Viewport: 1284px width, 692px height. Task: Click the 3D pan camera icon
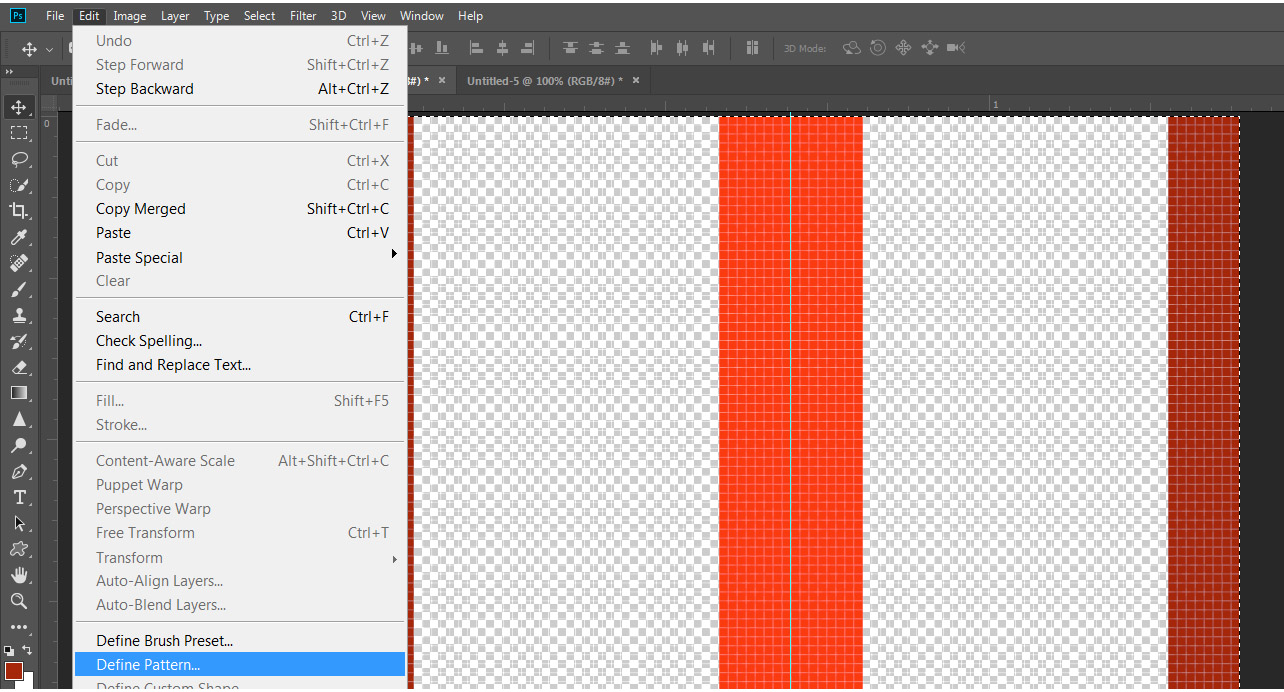click(x=903, y=48)
